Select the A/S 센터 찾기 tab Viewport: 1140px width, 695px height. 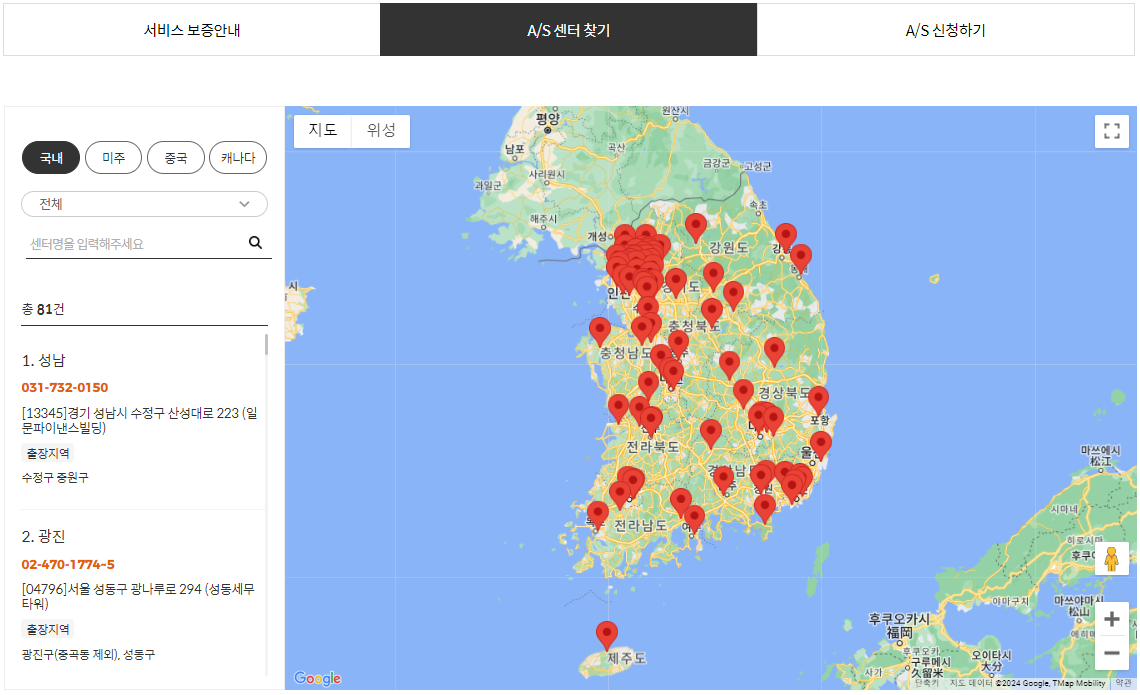pos(569,30)
